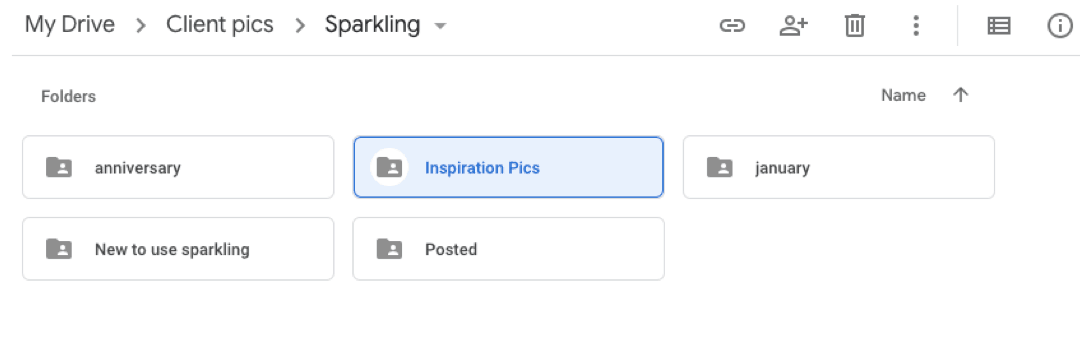This screenshot has height=361, width=1080.
Task: Select the Posted folder
Action: 508,249
